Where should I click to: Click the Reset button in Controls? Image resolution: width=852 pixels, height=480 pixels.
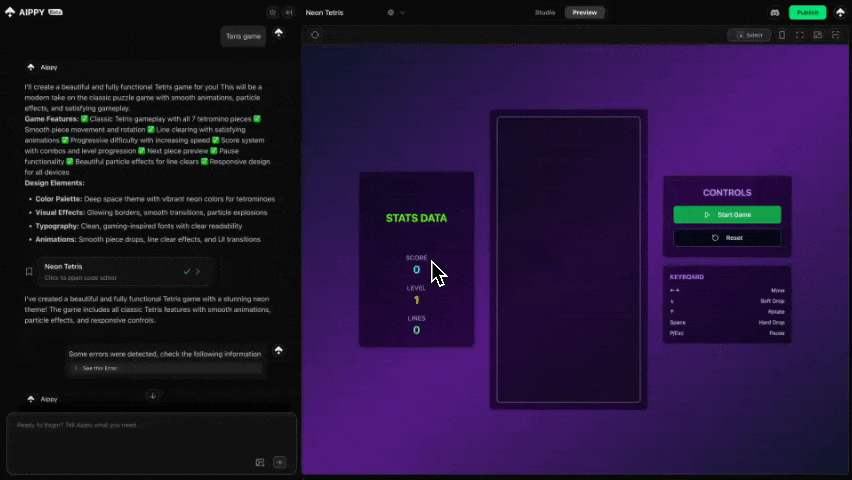[x=727, y=238]
